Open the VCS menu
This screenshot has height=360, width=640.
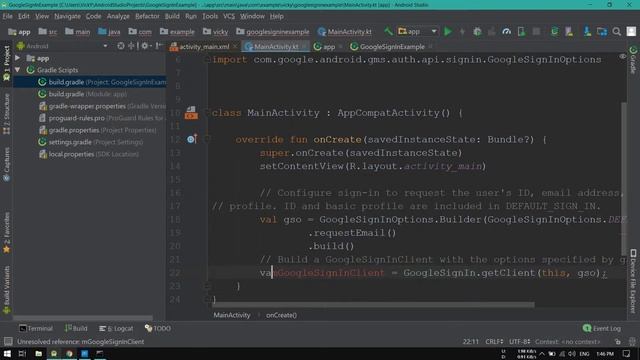click(229, 16)
